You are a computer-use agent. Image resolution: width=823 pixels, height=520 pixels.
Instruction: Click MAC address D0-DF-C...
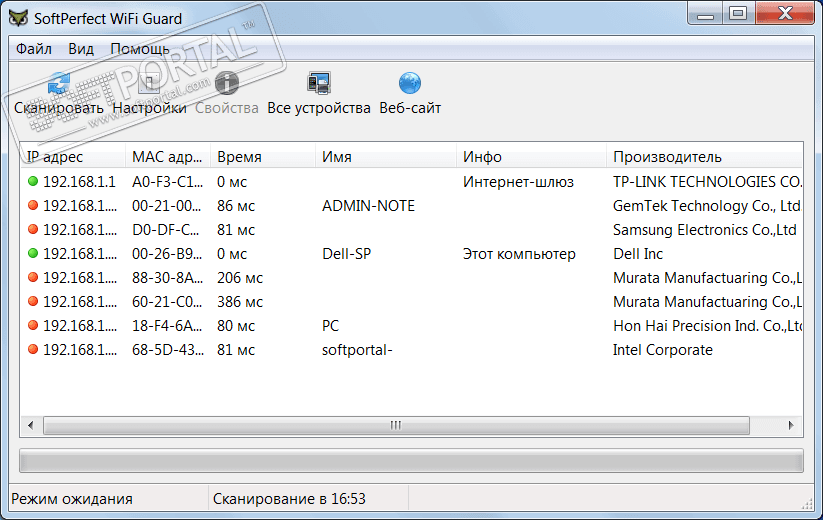(x=165, y=230)
